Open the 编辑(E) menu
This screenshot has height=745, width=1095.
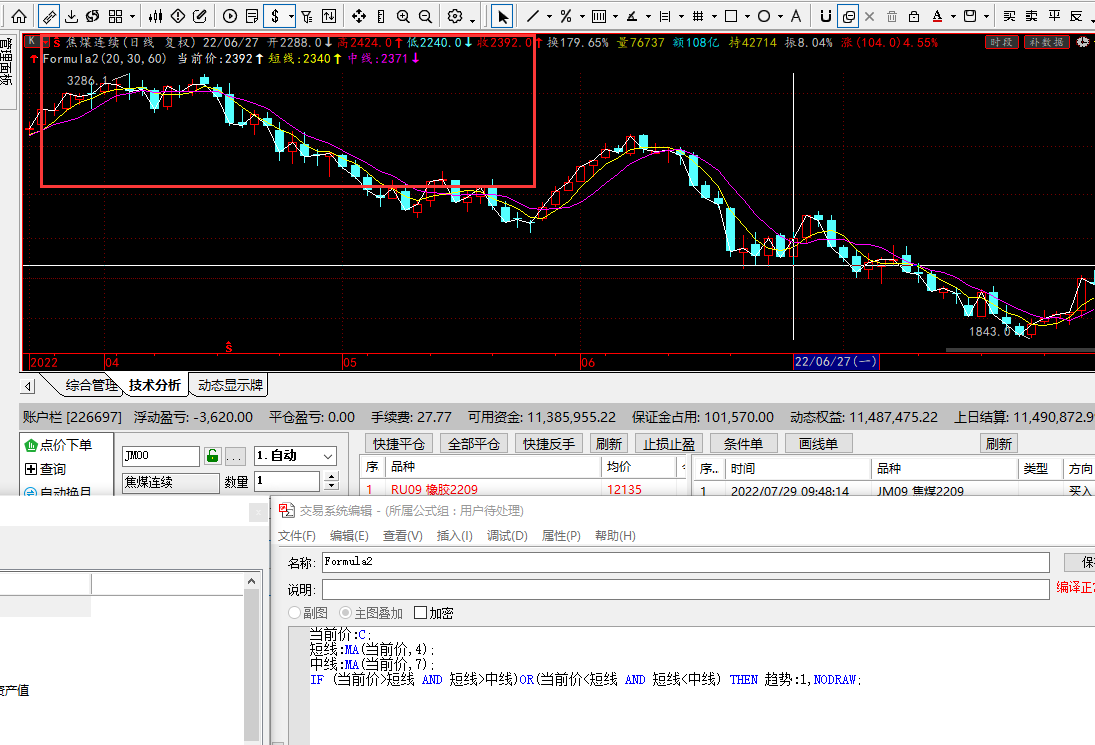coord(349,536)
